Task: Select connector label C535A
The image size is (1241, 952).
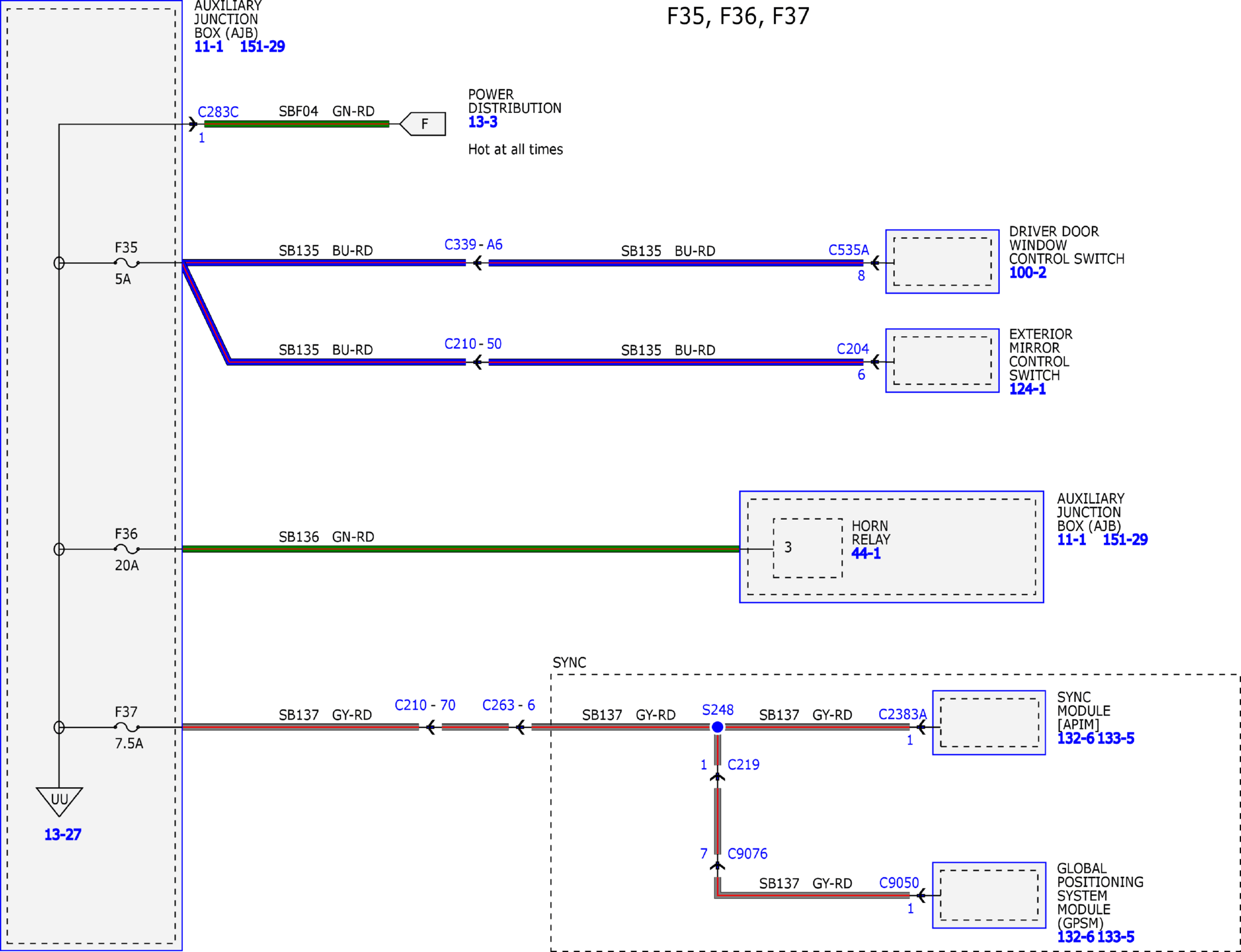Action: [x=848, y=251]
